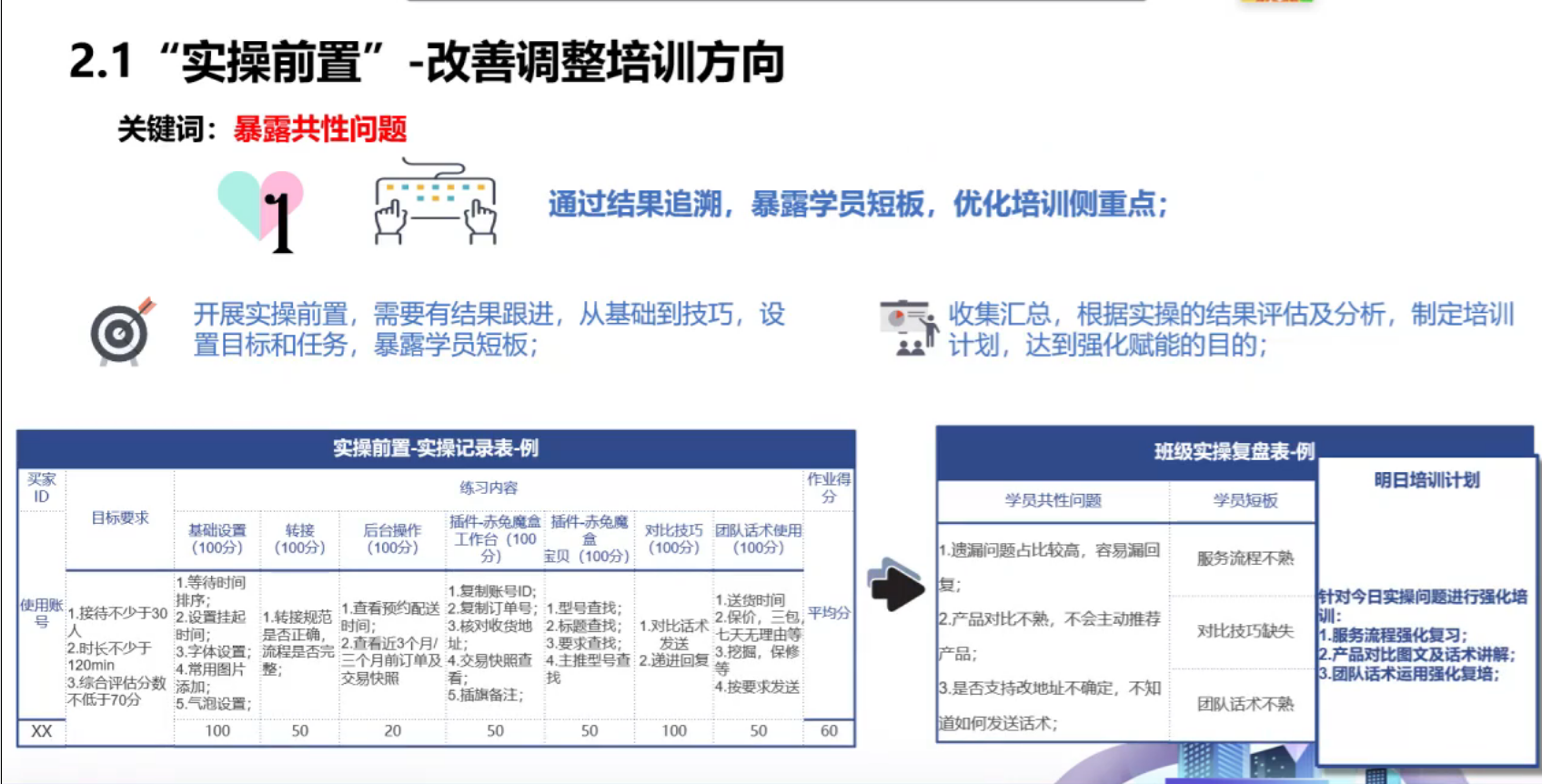Select the 服务流程不熟 cell
The width and height of the screenshot is (1542, 784).
[x=1245, y=558]
